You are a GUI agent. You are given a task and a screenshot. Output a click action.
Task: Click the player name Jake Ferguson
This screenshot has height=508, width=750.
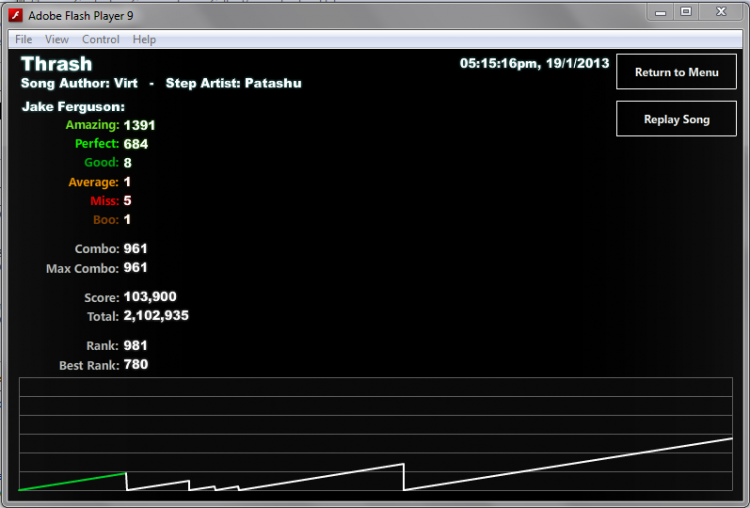coord(73,106)
